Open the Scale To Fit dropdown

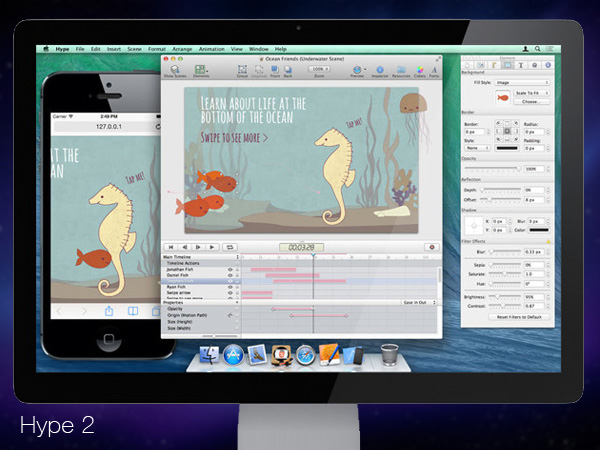531,93
